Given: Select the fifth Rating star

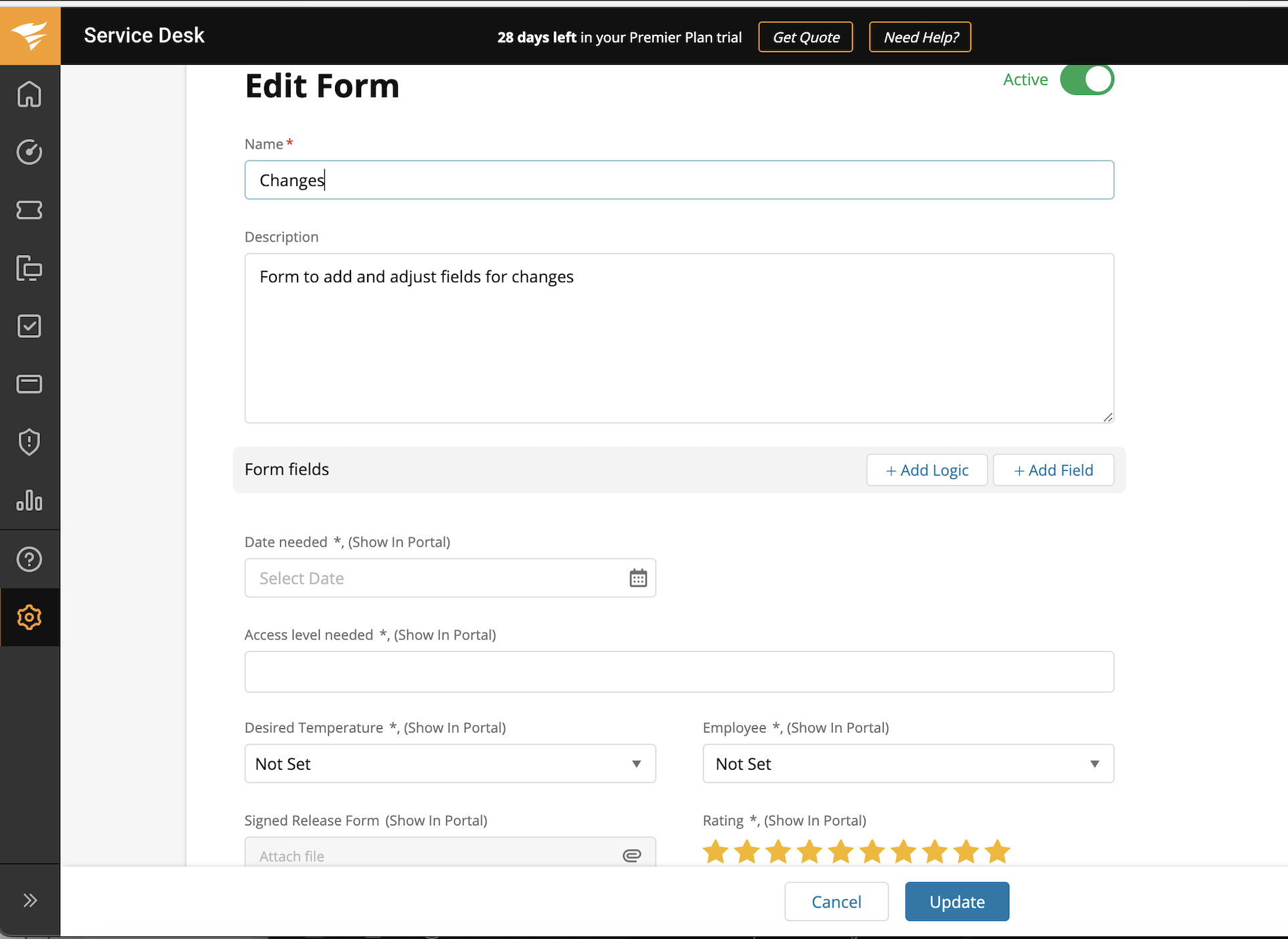Looking at the screenshot, I should 841,852.
